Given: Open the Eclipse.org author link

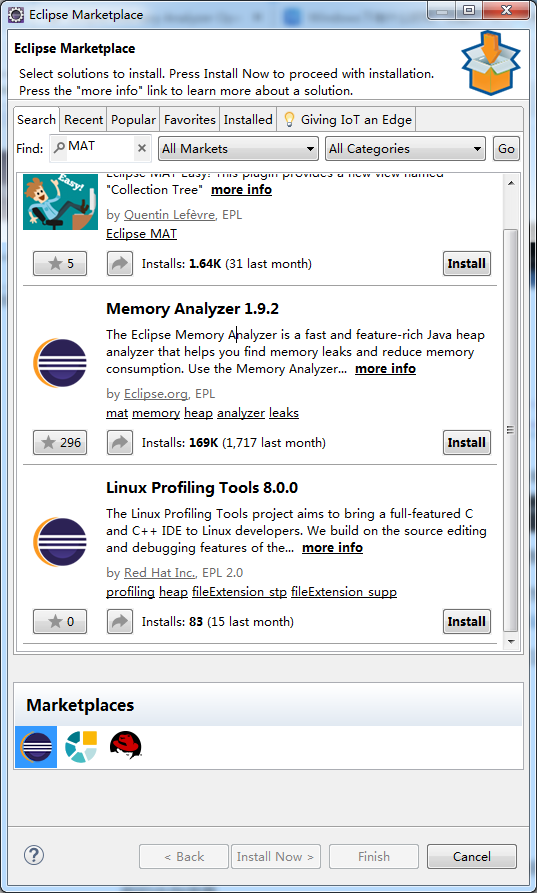Looking at the screenshot, I should pos(157,394).
